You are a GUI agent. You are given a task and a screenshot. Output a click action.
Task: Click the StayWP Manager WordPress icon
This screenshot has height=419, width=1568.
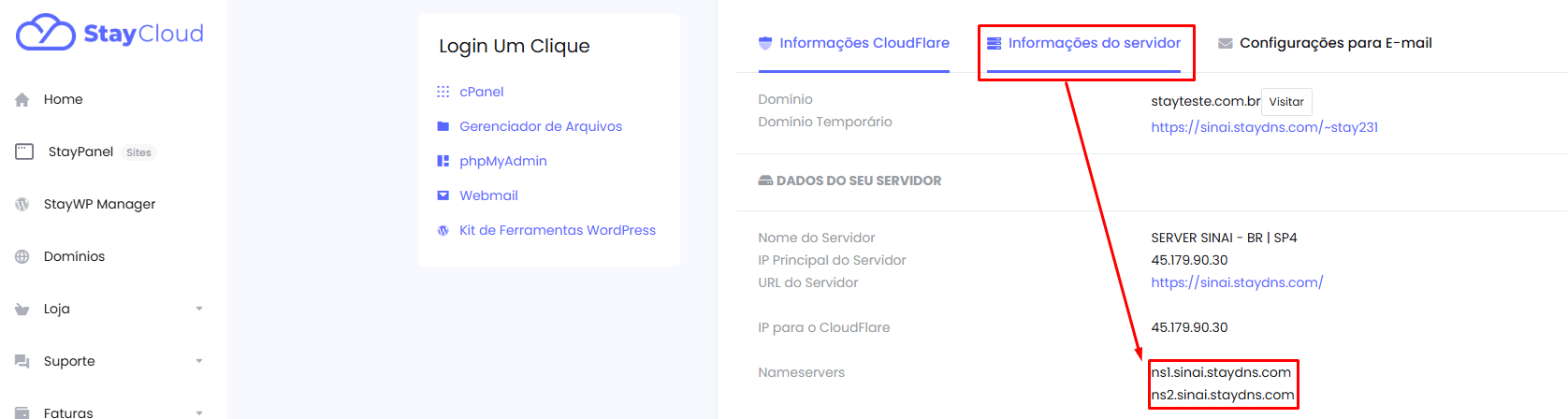pos(22,204)
